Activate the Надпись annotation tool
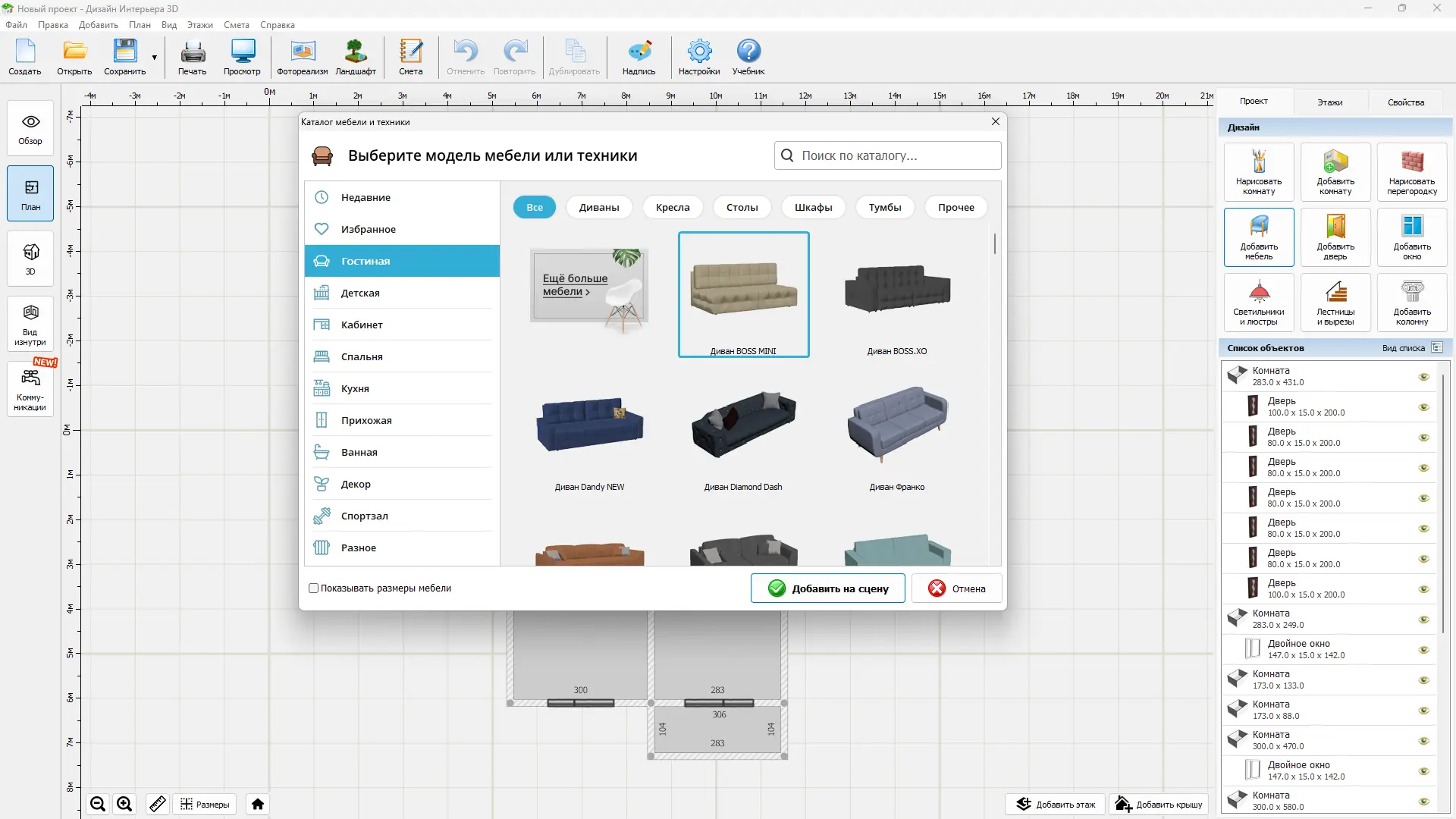 point(639,57)
